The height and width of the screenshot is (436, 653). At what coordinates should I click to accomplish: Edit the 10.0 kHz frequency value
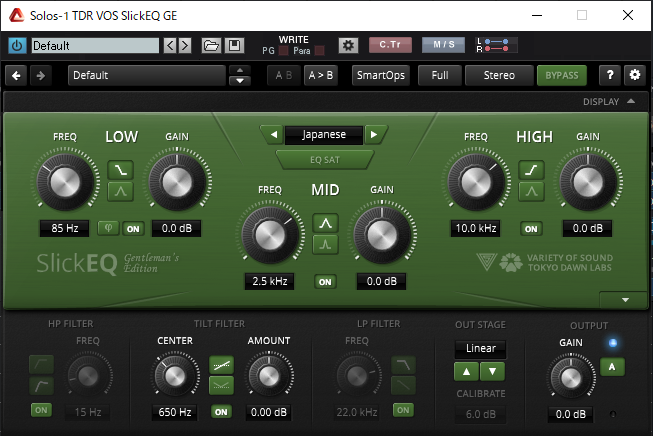476,228
